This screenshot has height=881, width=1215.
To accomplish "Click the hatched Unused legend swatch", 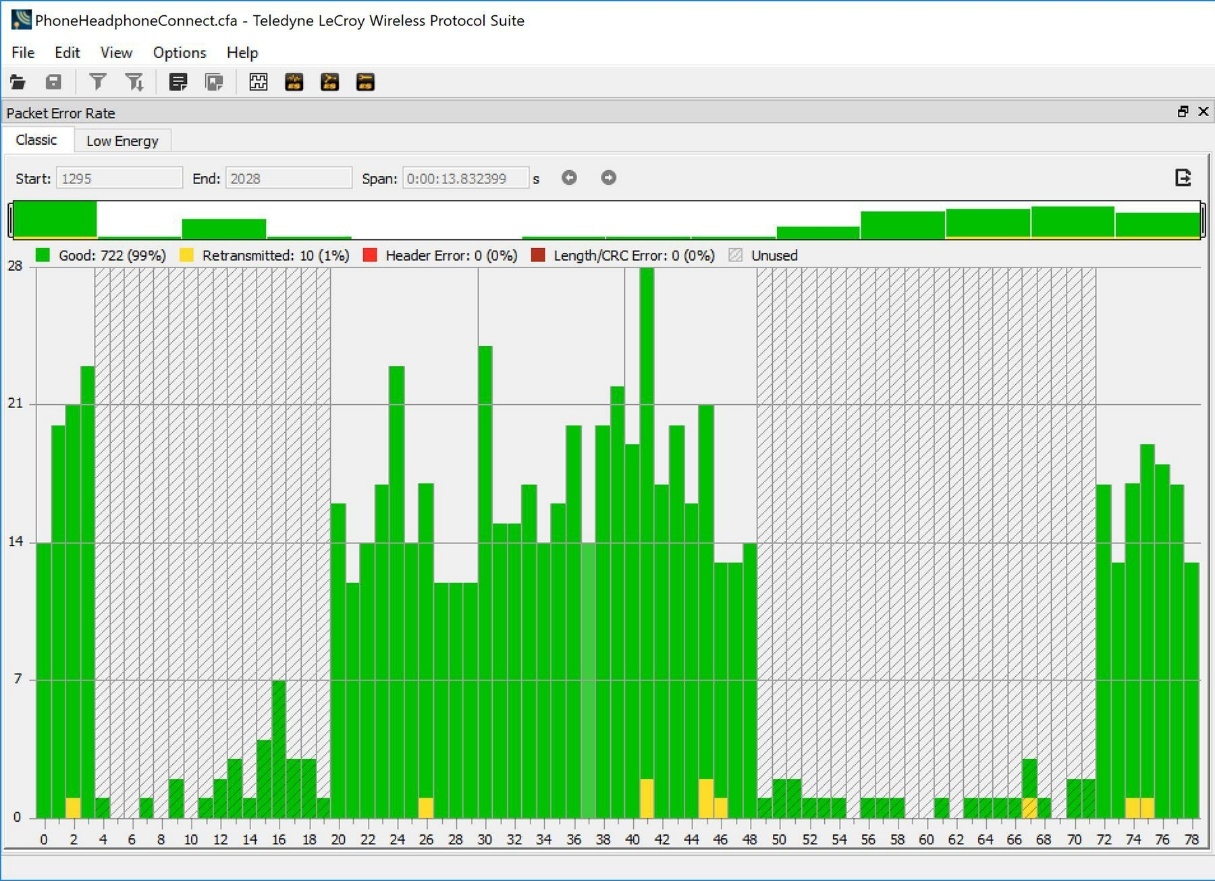I will tap(736, 256).
